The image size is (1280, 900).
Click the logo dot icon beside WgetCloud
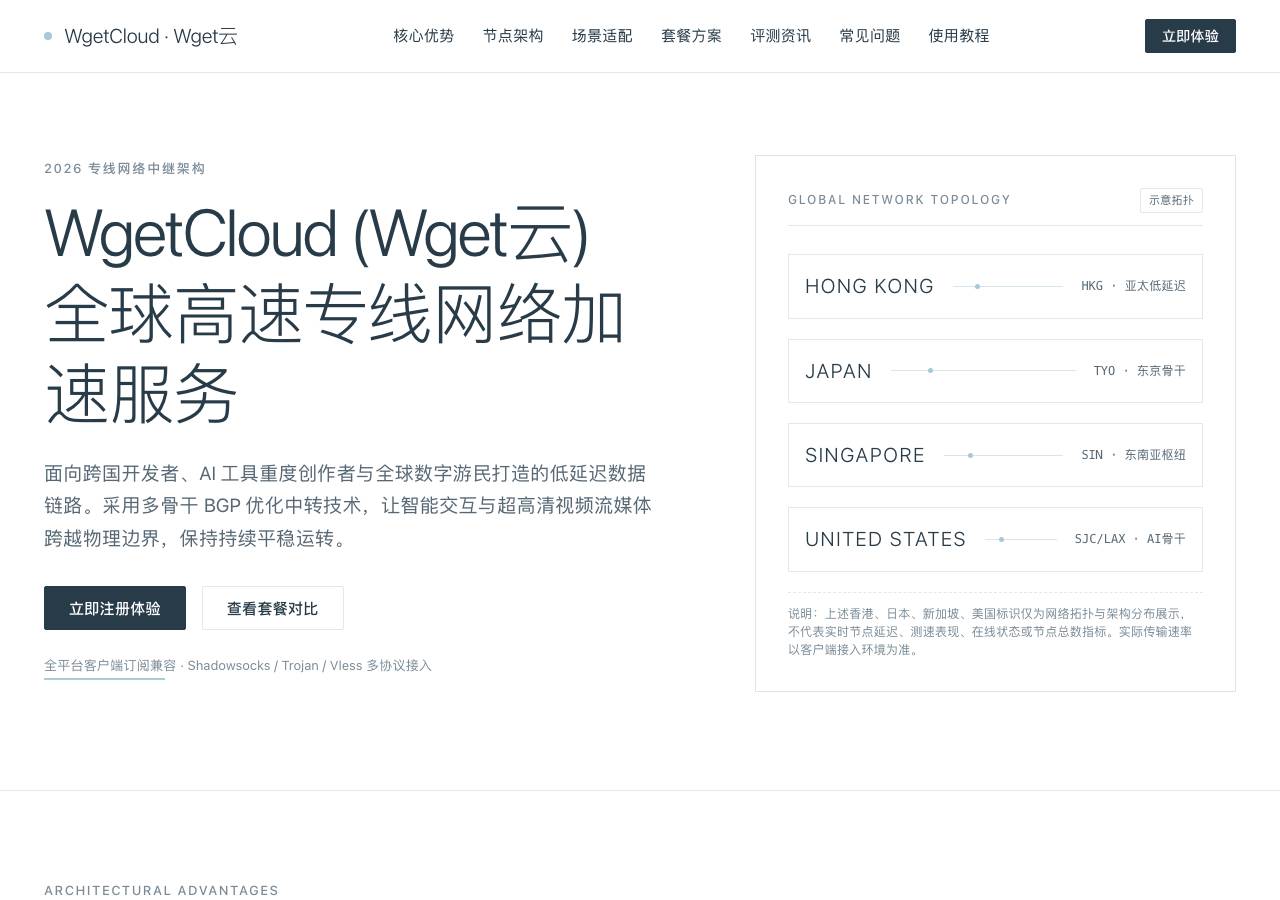48,36
